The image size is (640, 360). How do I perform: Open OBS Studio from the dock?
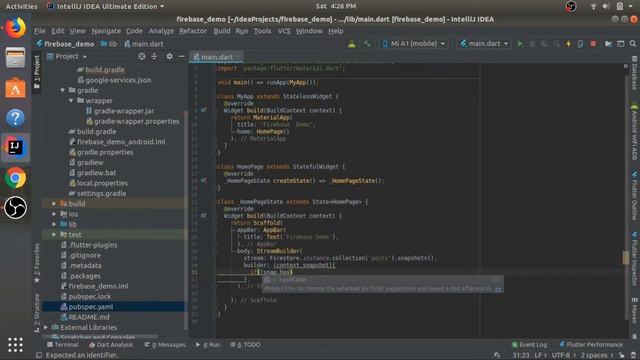pos(16,208)
